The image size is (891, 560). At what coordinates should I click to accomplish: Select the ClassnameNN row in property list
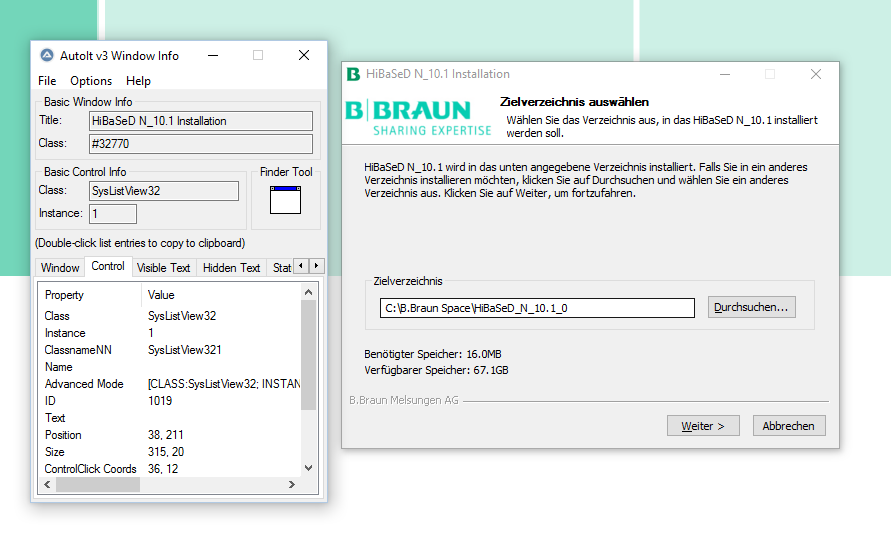pyautogui.click(x=170, y=350)
